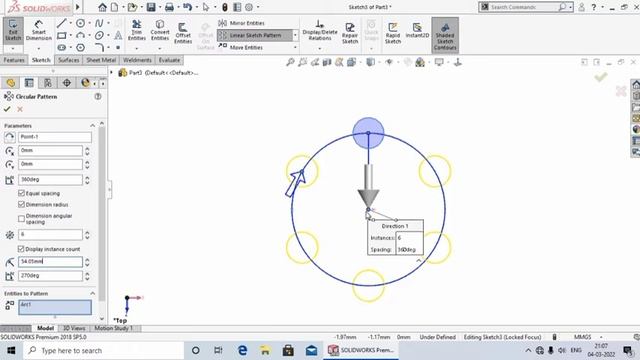Click the Rebuild traffic light icon
The image size is (640, 360).
(224, 7)
